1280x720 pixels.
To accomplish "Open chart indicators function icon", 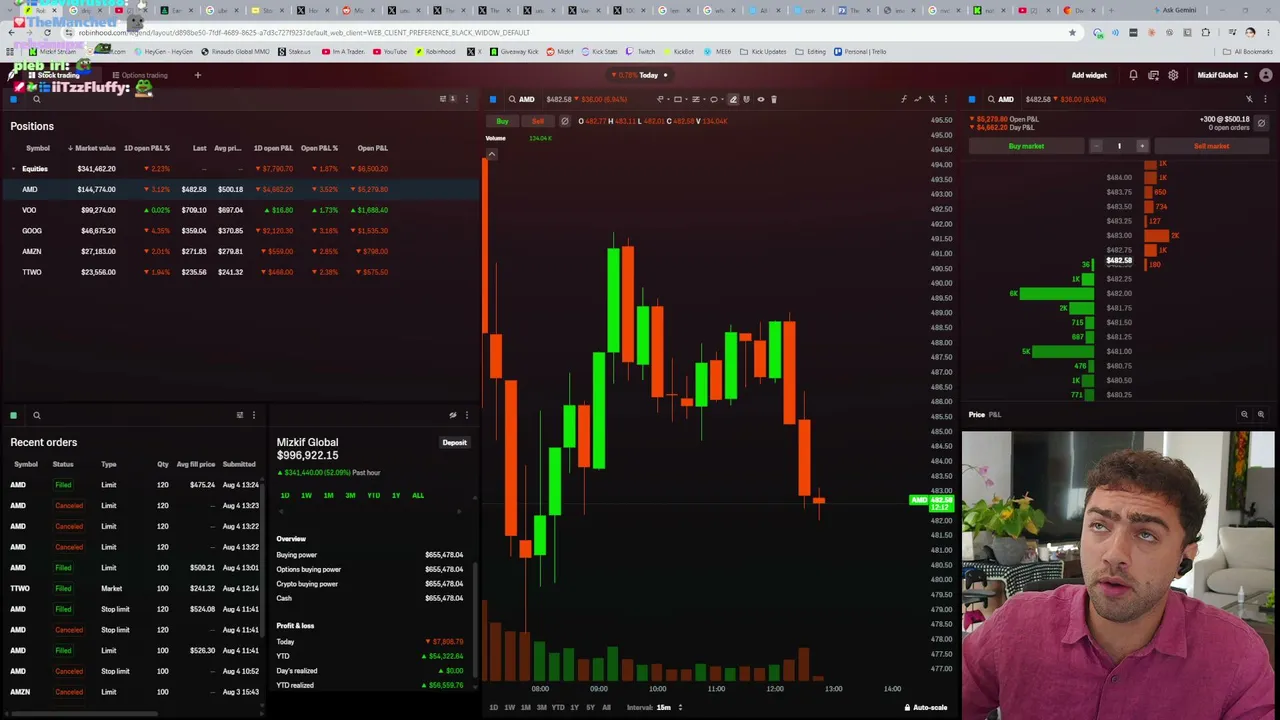I will coord(903,99).
